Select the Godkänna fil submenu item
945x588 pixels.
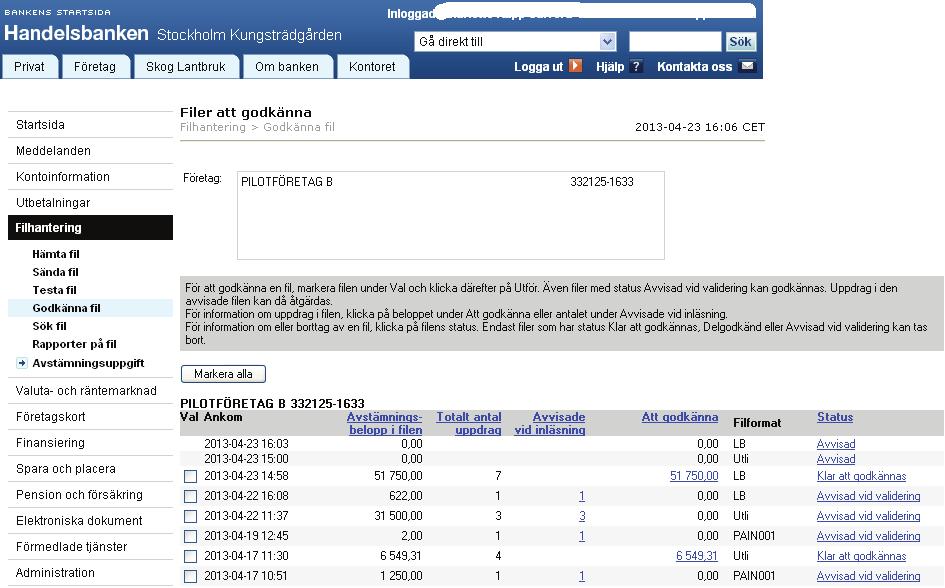point(90,308)
